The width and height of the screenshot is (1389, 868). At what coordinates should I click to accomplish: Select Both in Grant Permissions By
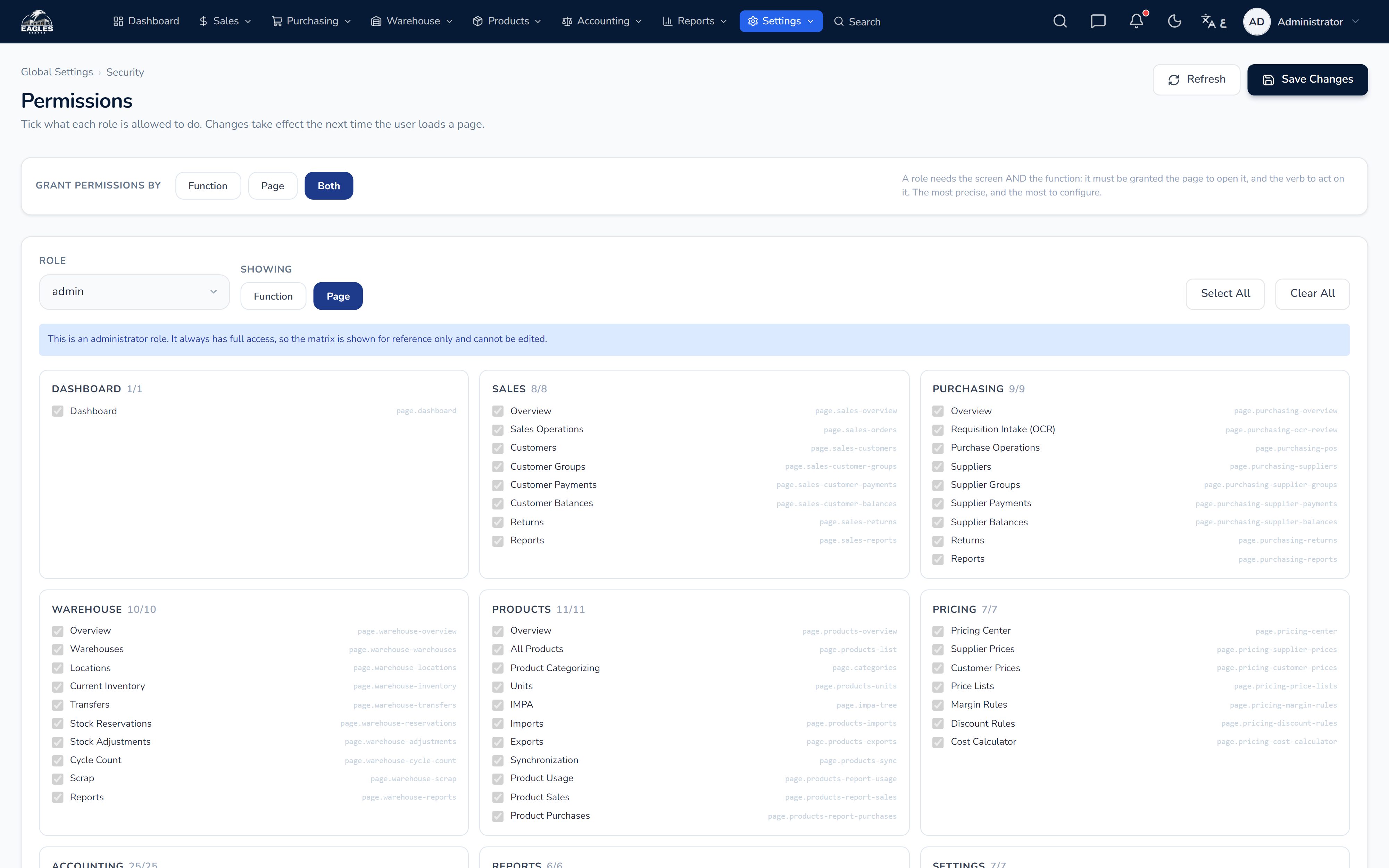click(x=329, y=185)
